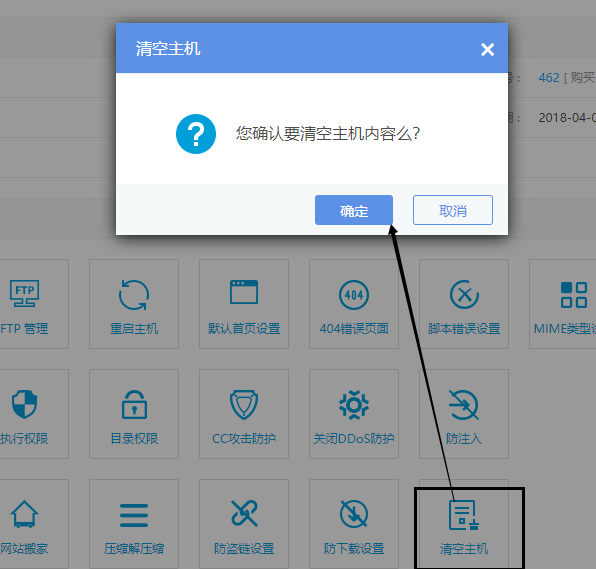Click the 确定 confirm button

point(353,210)
